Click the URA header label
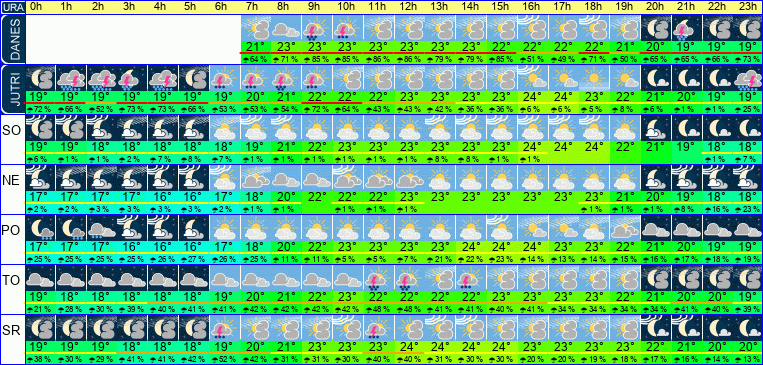The height and width of the screenshot is (365, 763). click(x=12, y=7)
